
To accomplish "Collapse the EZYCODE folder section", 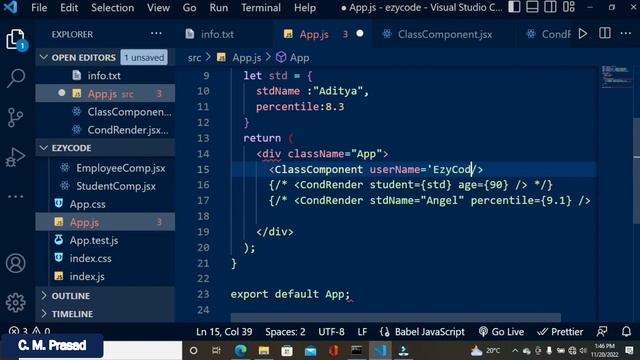I will pos(105,148).
